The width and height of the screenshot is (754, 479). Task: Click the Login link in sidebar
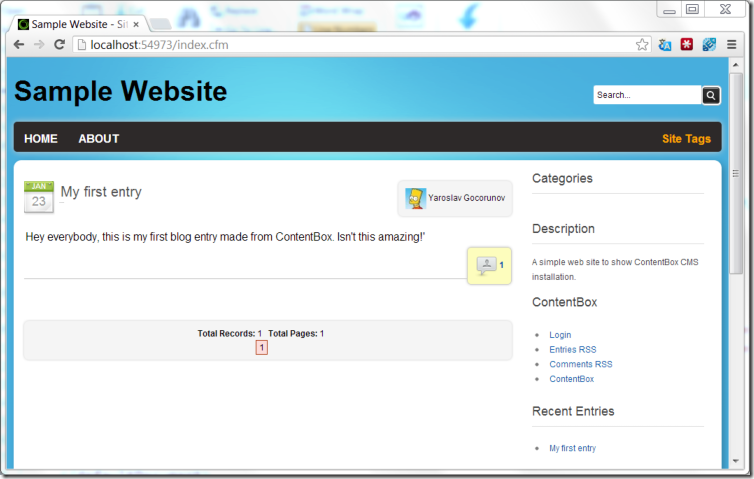tap(560, 335)
